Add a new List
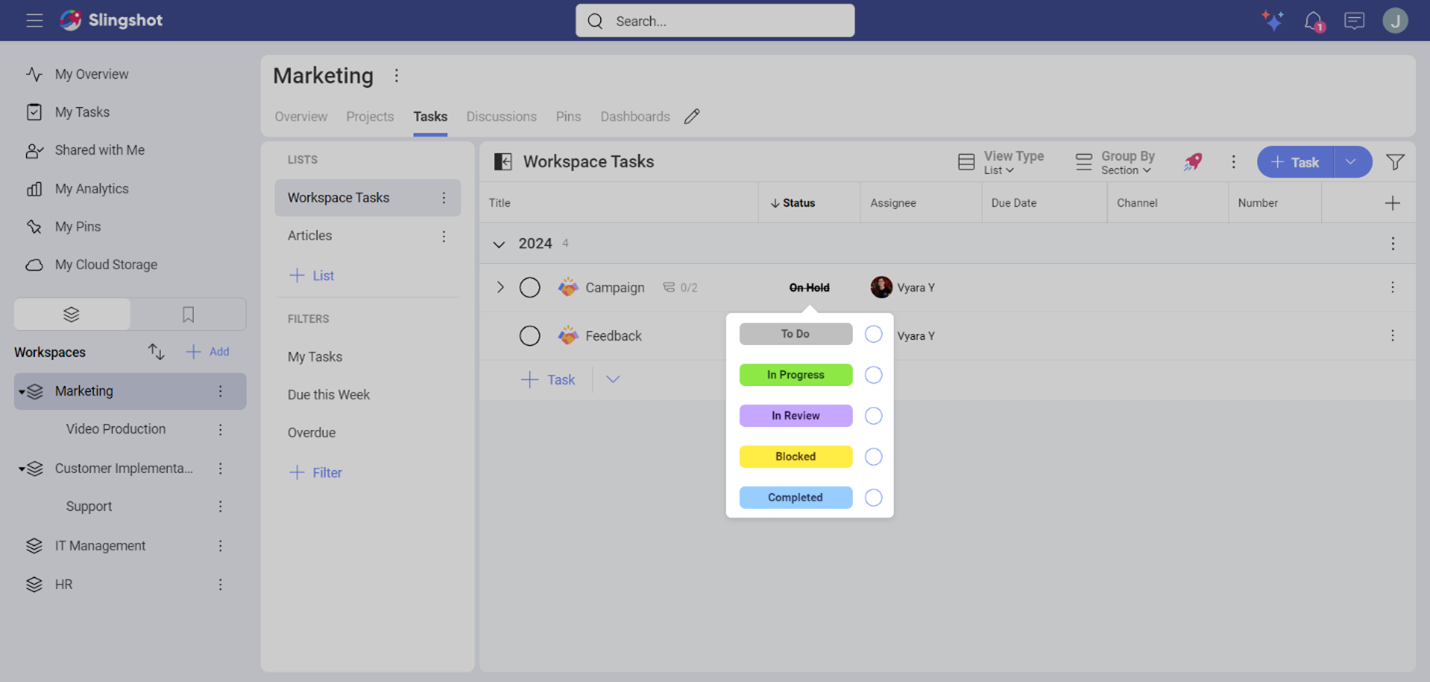 (311, 275)
